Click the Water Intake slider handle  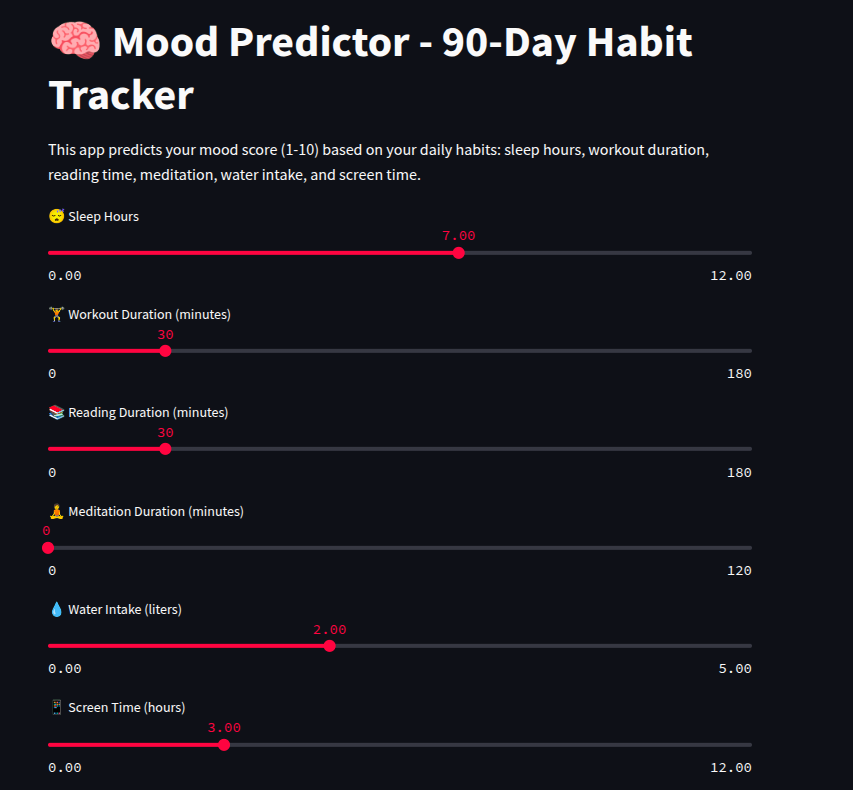click(329, 646)
